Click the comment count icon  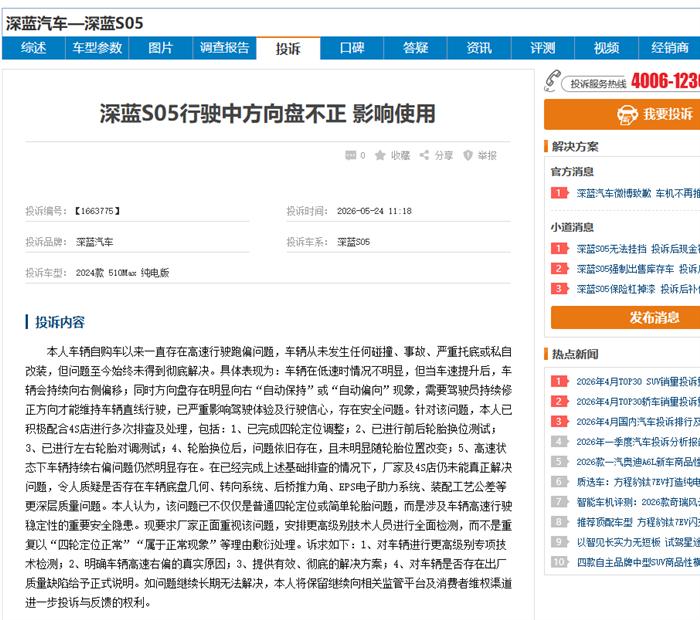[351, 155]
